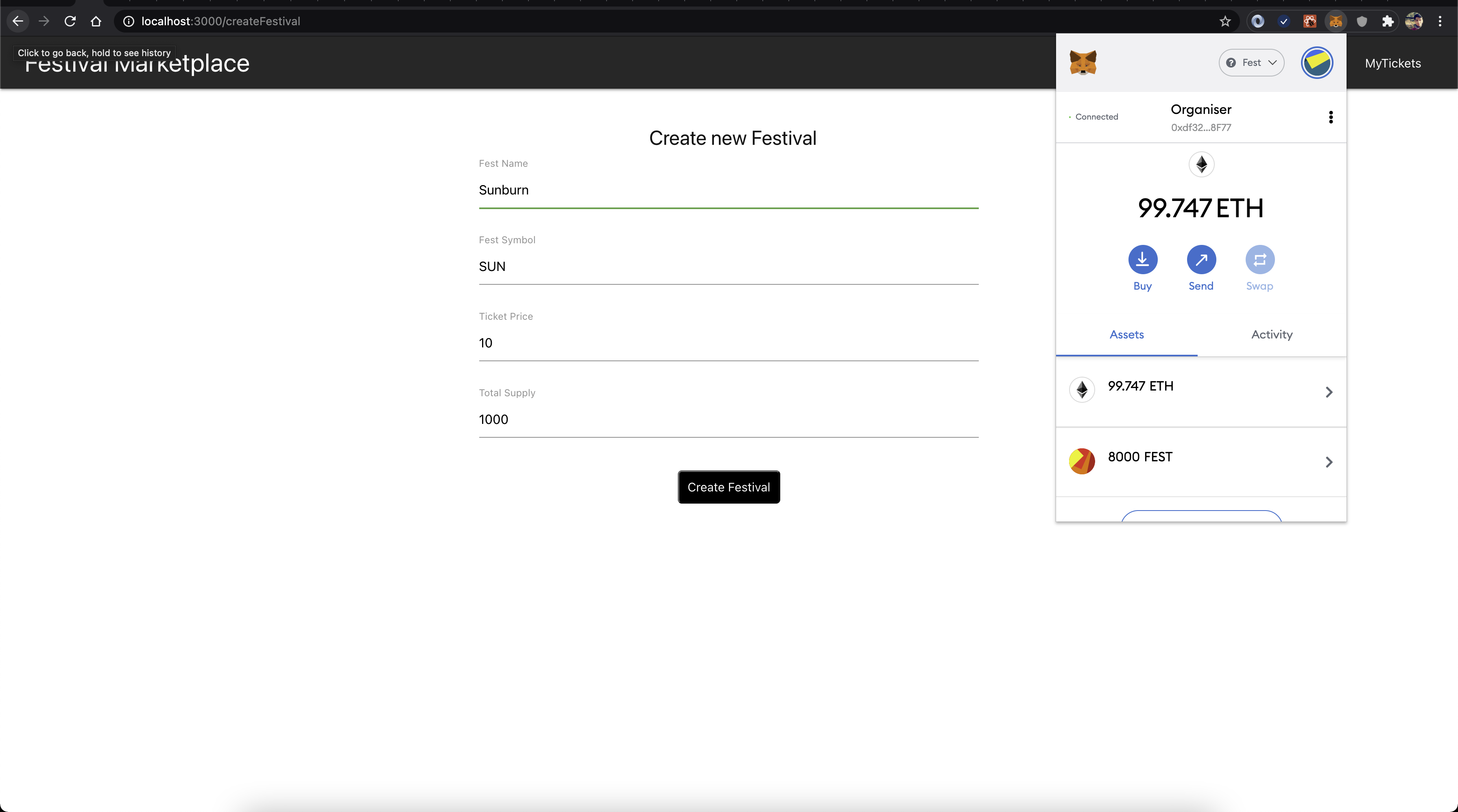
Task: Open the MyTickets navigation link
Action: (1393, 63)
